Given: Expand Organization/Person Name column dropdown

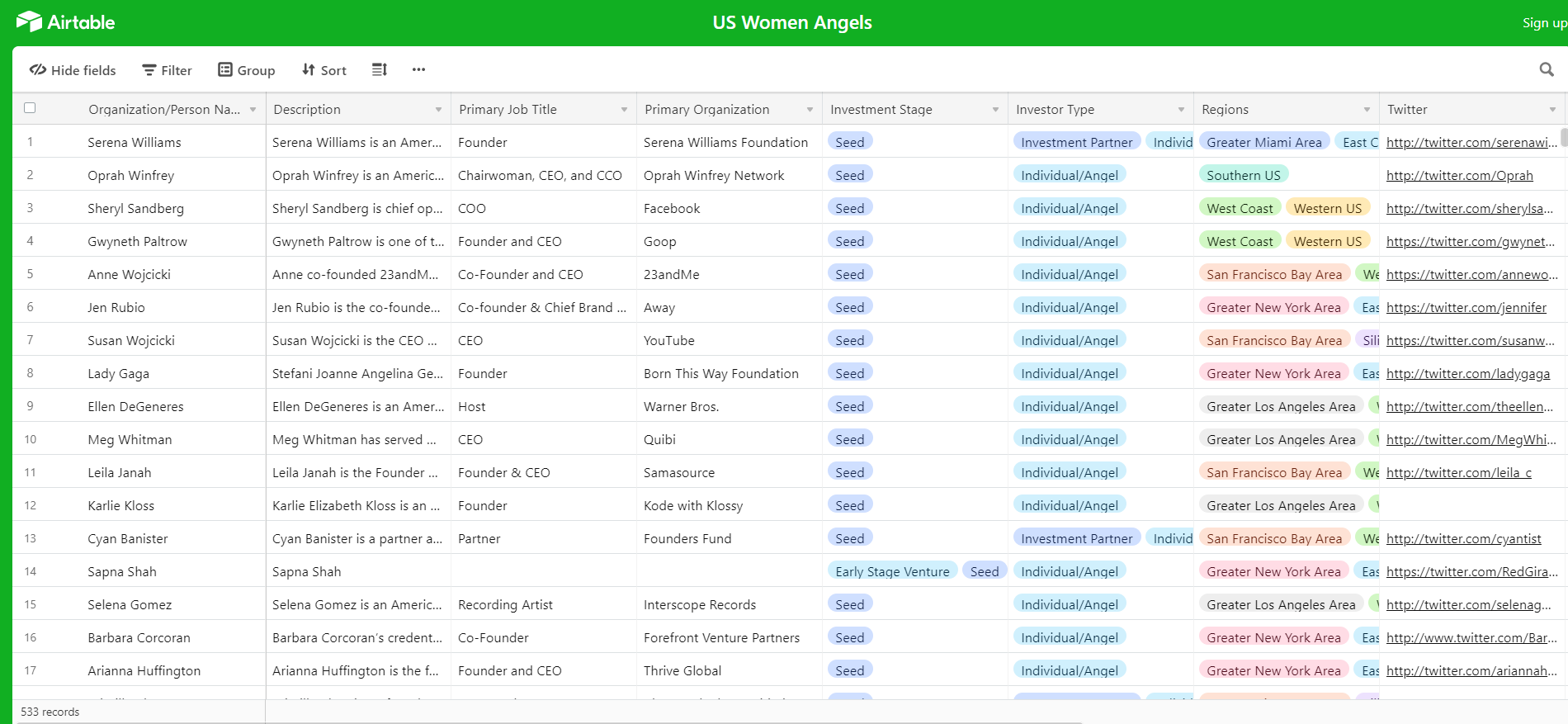Looking at the screenshot, I should click(x=253, y=110).
